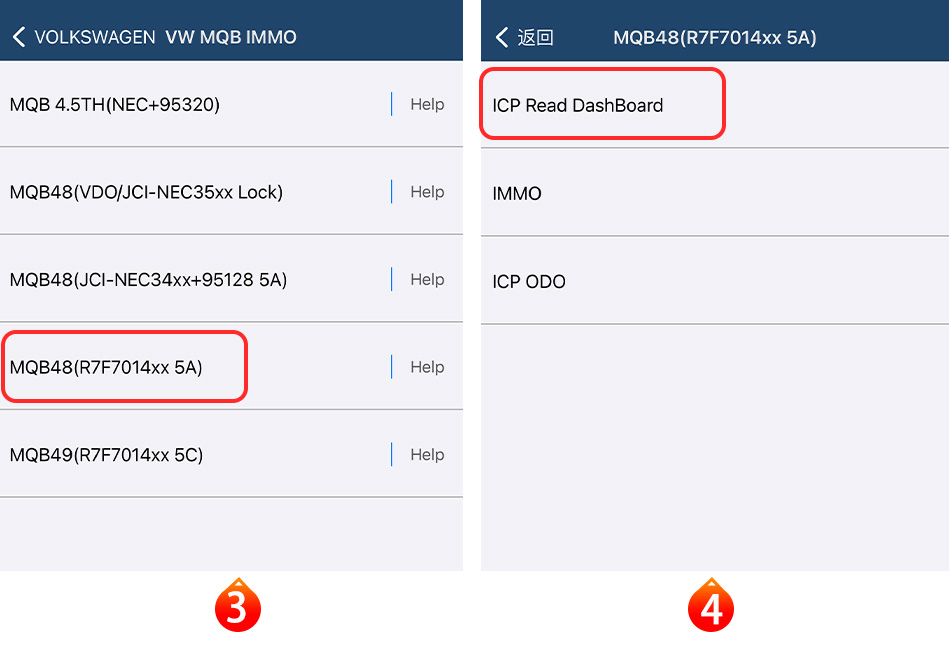Click the red step 3 badge
Screen dimensions: 950x657
click(x=237, y=607)
